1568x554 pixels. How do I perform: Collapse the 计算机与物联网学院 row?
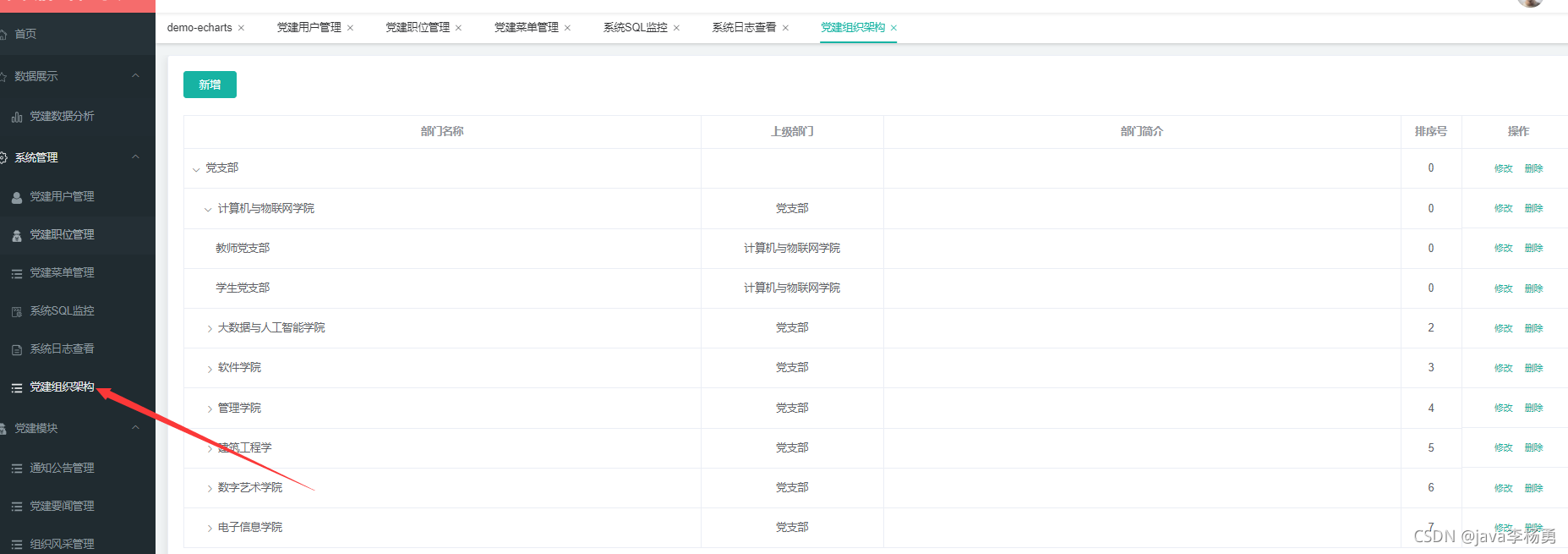(x=208, y=209)
